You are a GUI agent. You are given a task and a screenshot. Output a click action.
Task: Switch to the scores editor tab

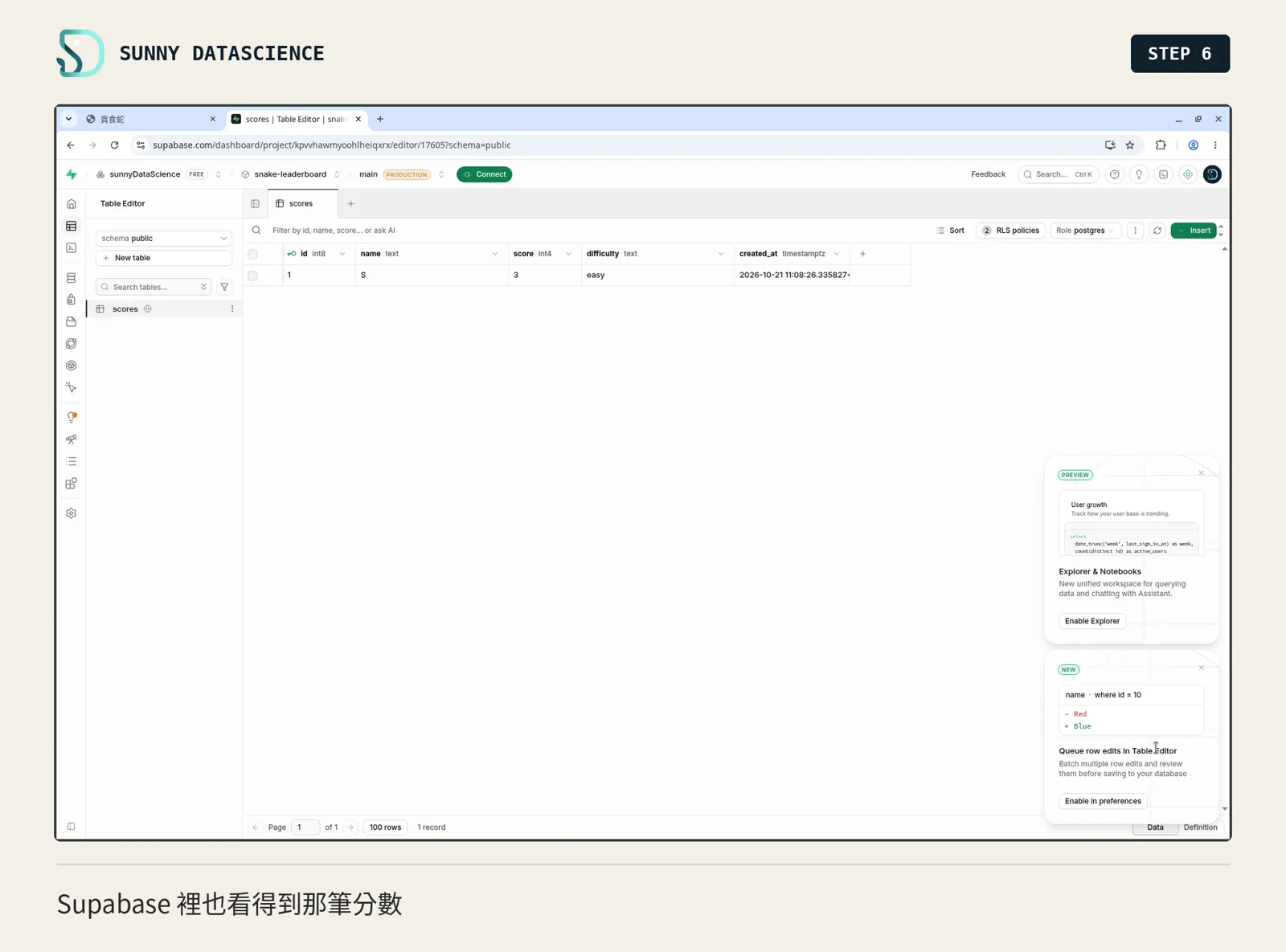point(303,204)
